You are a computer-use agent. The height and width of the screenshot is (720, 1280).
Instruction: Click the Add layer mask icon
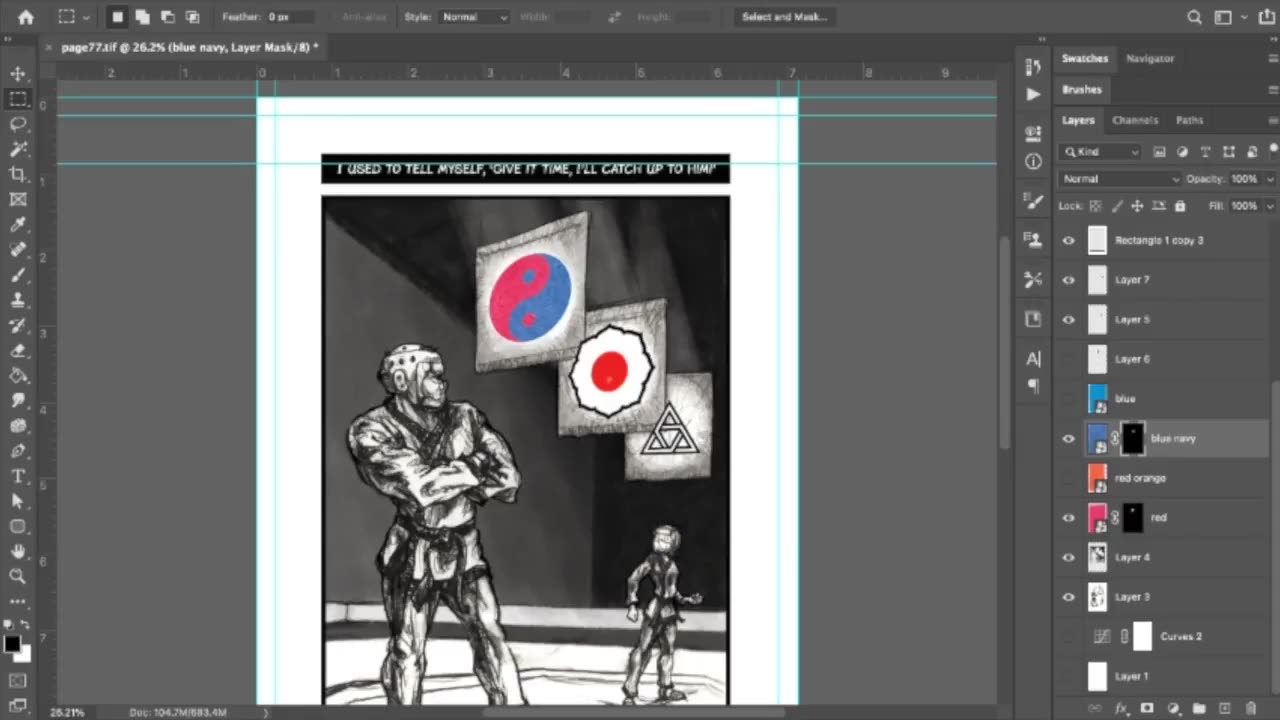coord(1147,708)
